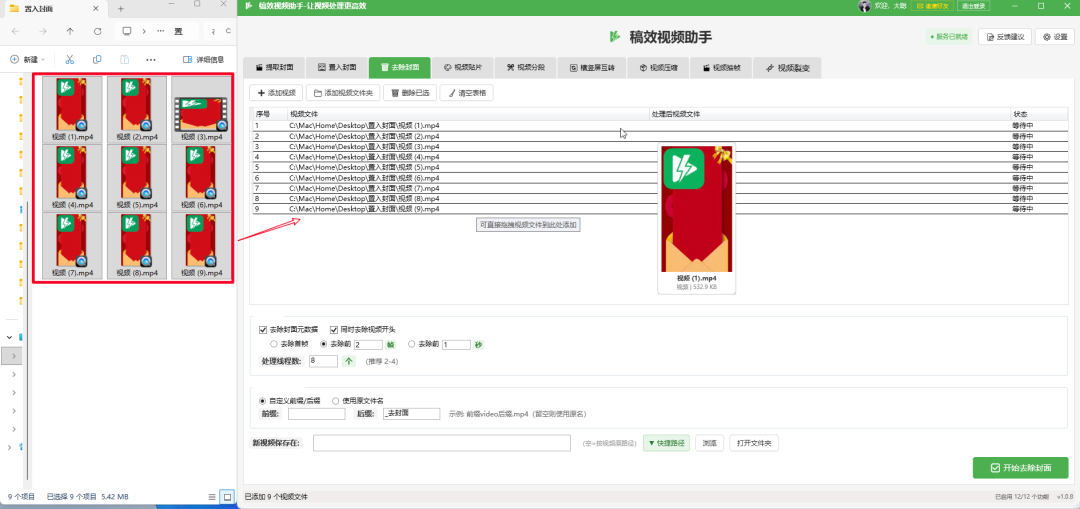The height and width of the screenshot is (509, 1080).
Task: Click the 开始去除封面 start button
Action: point(1020,468)
